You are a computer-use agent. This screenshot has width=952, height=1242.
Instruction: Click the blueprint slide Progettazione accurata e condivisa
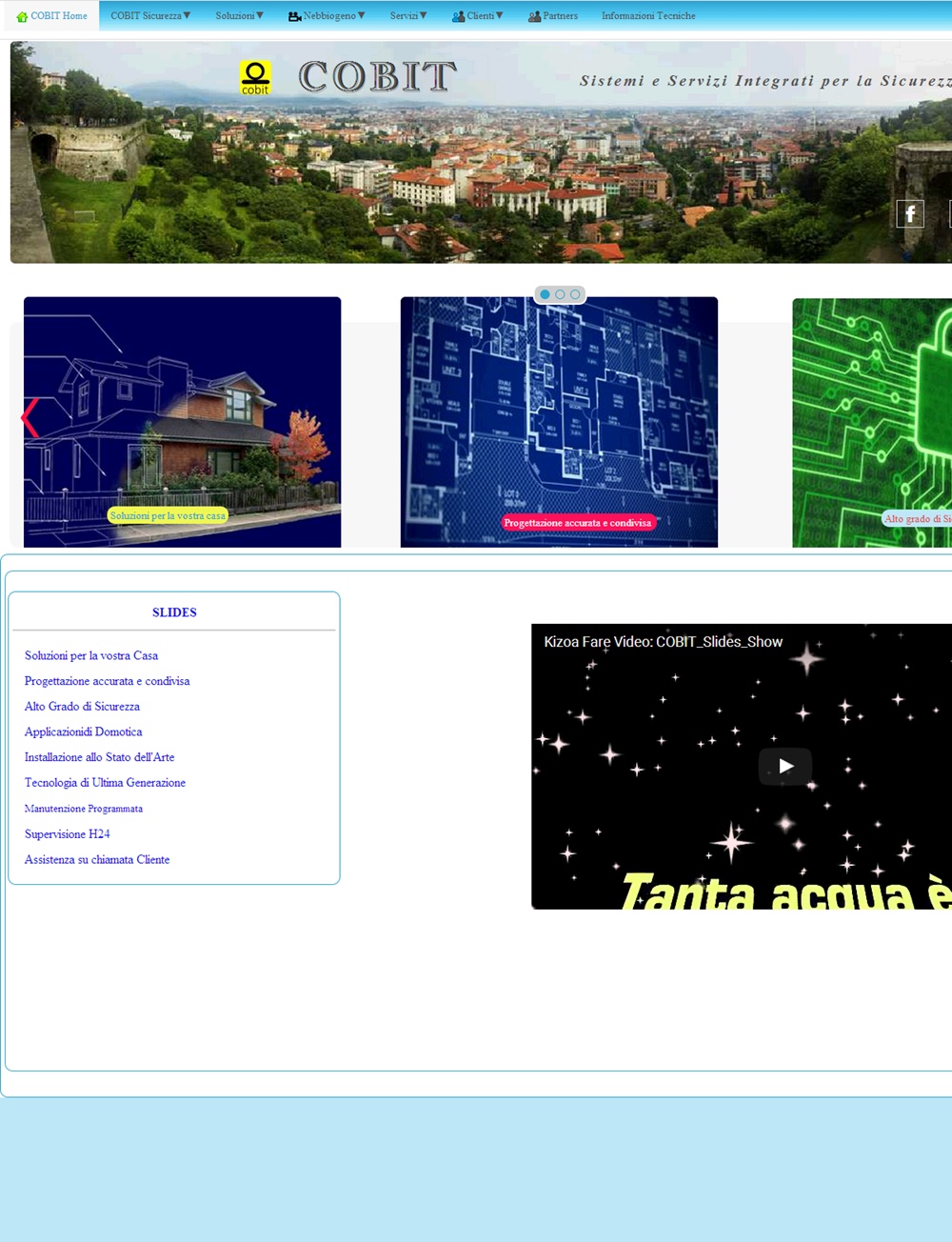[x=559, y=421]
